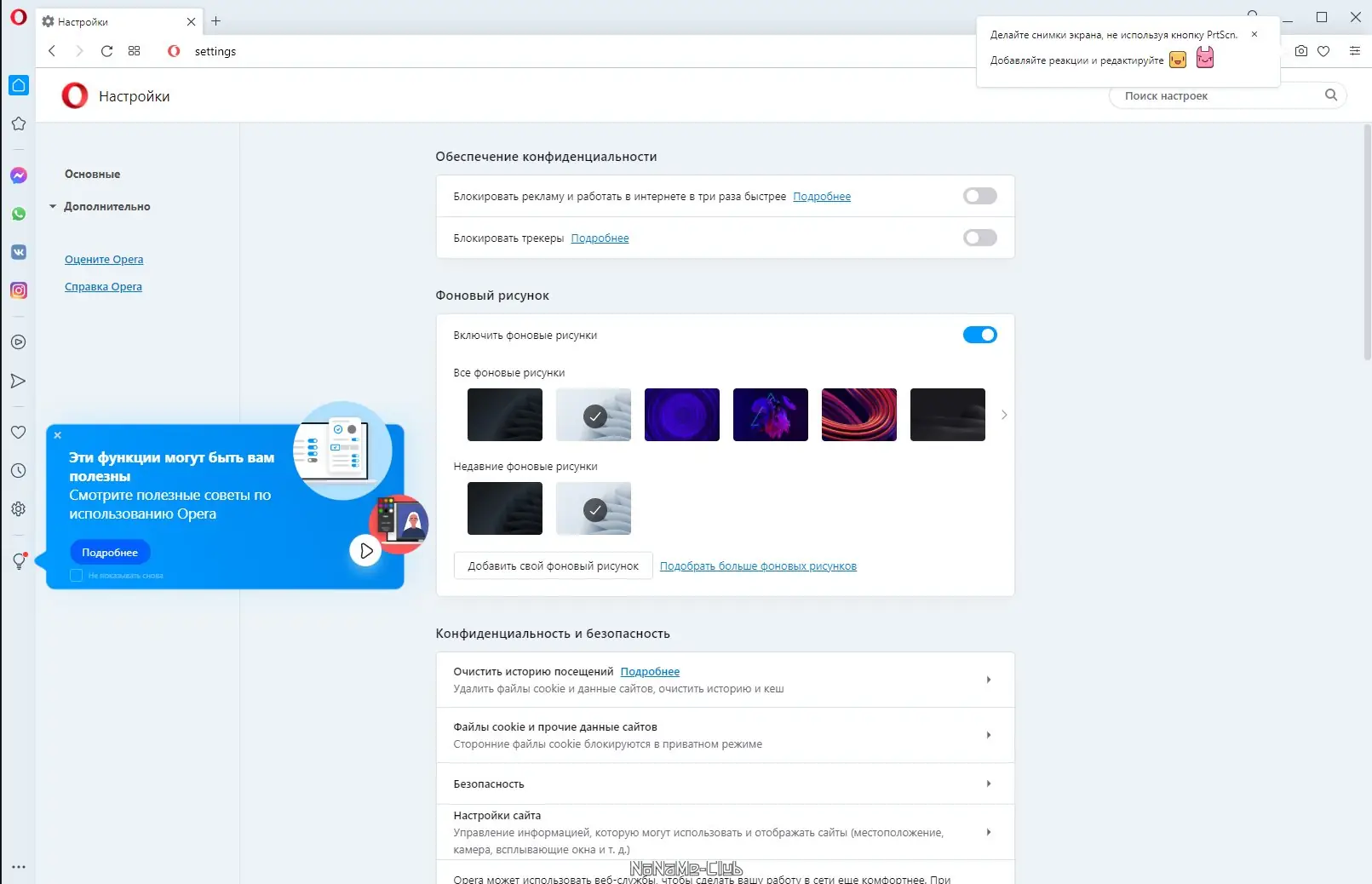1372x884 pixels.
Task: Select the last dark wallpaper under 'Все фоновые рисунки'
Action: coord(948,415)
